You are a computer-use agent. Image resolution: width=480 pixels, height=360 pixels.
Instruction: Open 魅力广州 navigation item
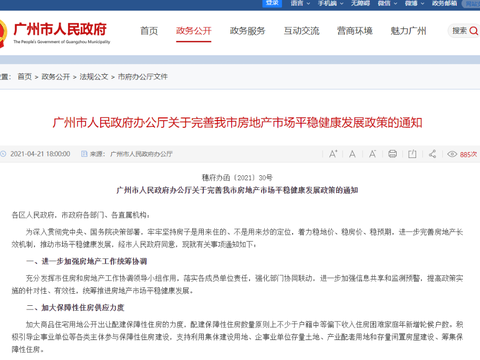coord(408,31)
